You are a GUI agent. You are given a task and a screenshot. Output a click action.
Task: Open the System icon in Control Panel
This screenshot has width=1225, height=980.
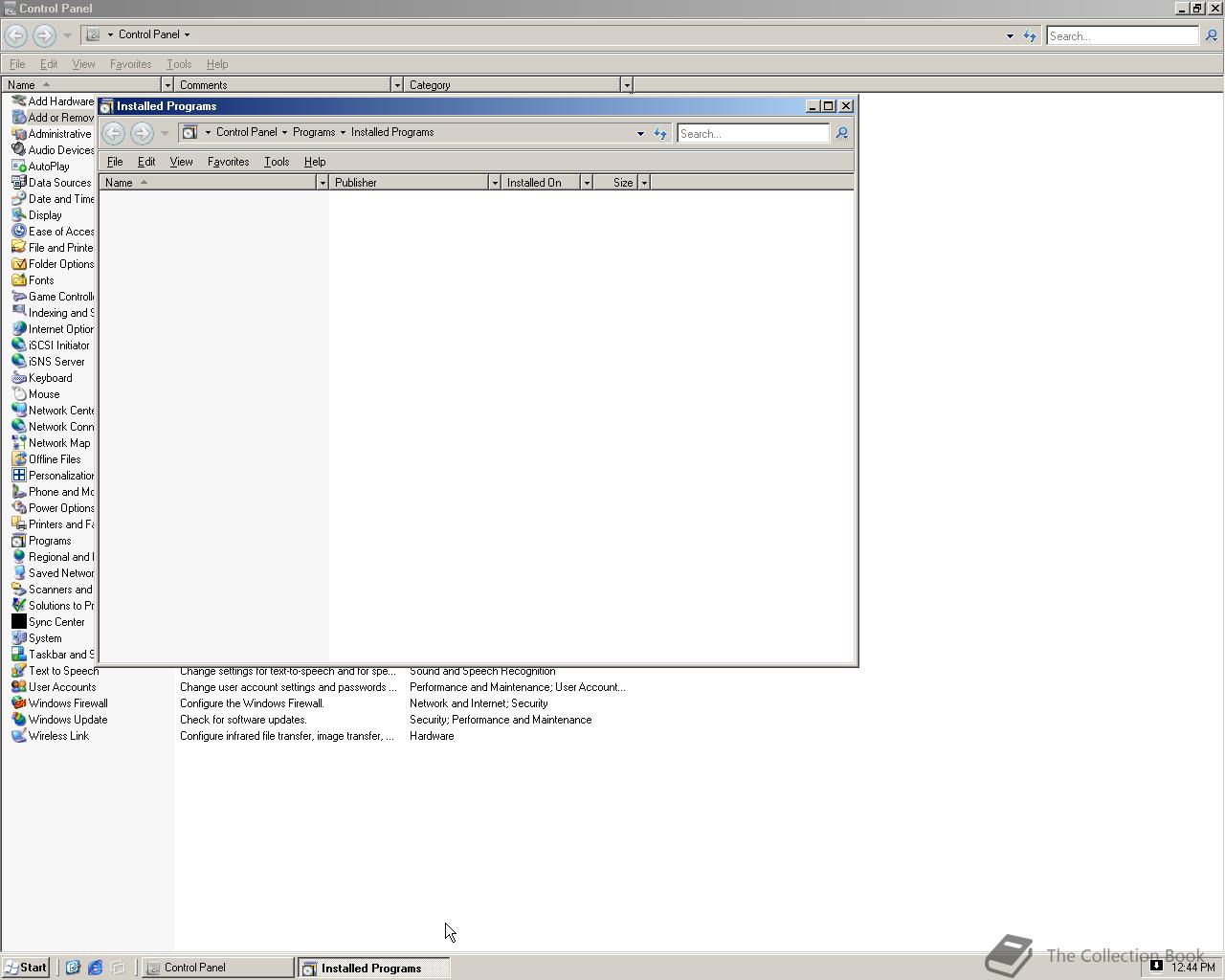click(18, 638)
